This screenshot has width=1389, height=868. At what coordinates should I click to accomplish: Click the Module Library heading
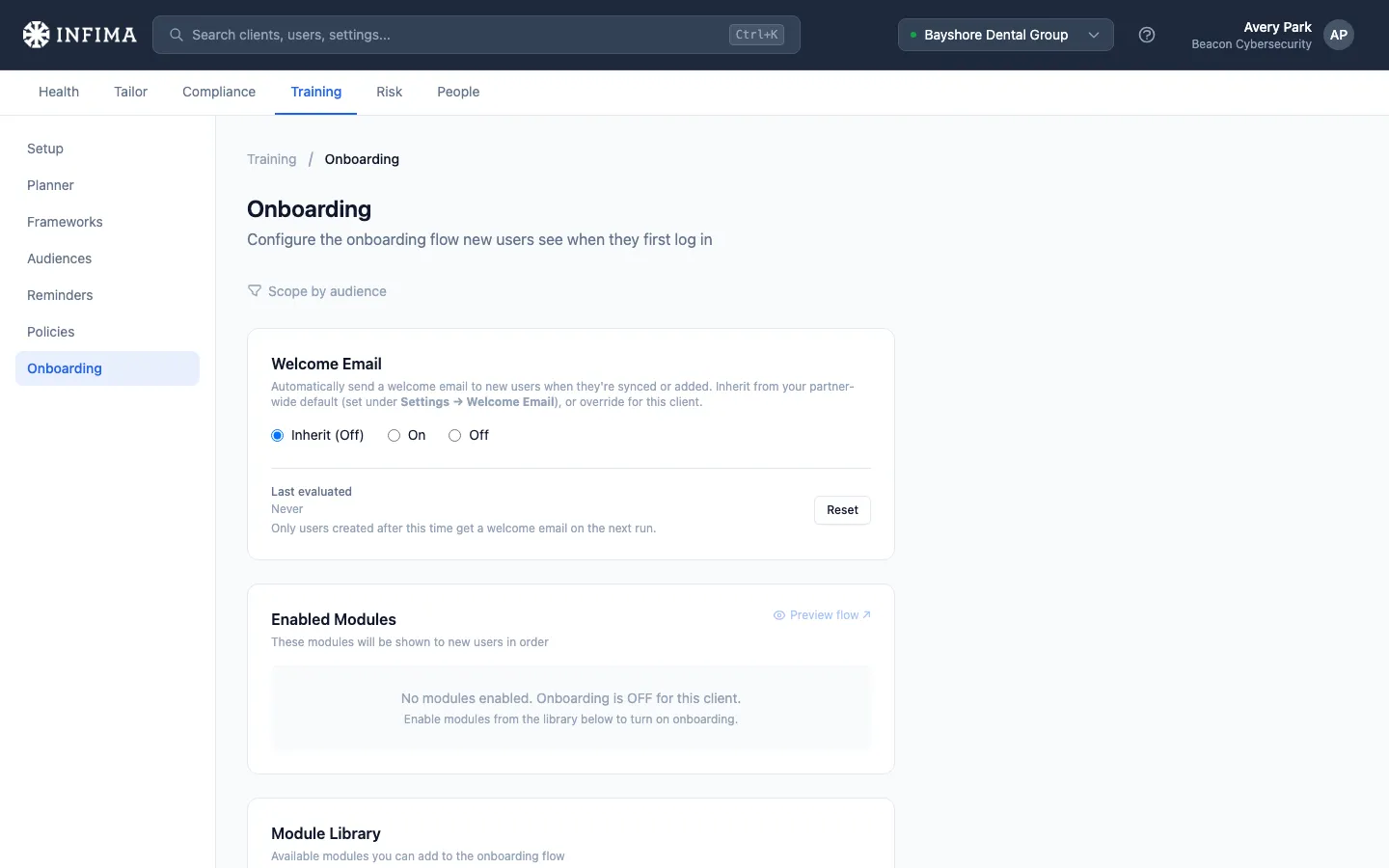[326, 833]
